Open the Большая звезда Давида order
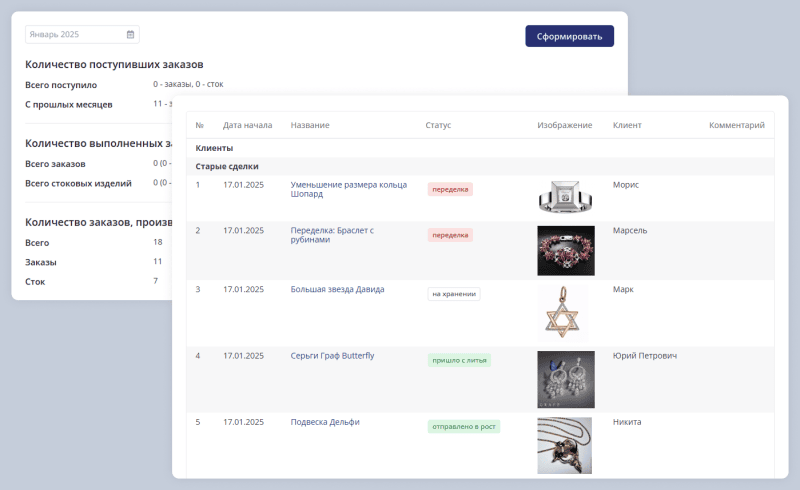The image size is (800, 490). [337, 290]
